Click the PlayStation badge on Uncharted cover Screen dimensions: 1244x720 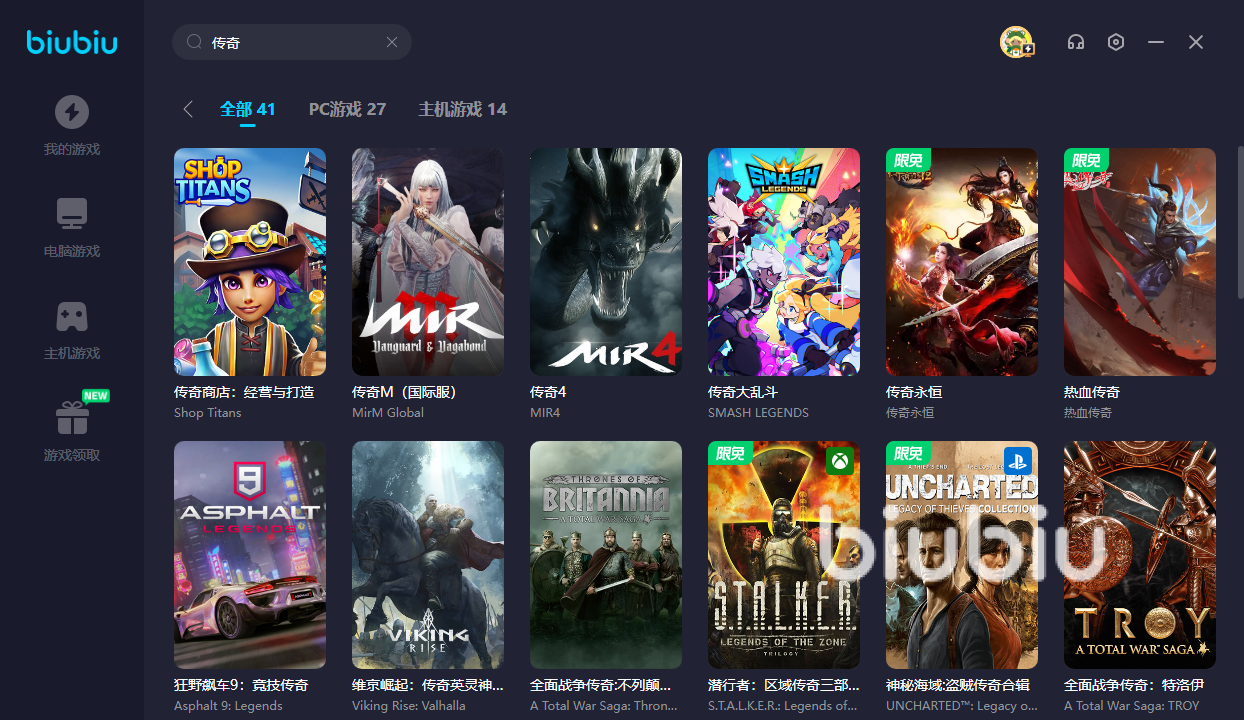click(x=1017, y=461)
